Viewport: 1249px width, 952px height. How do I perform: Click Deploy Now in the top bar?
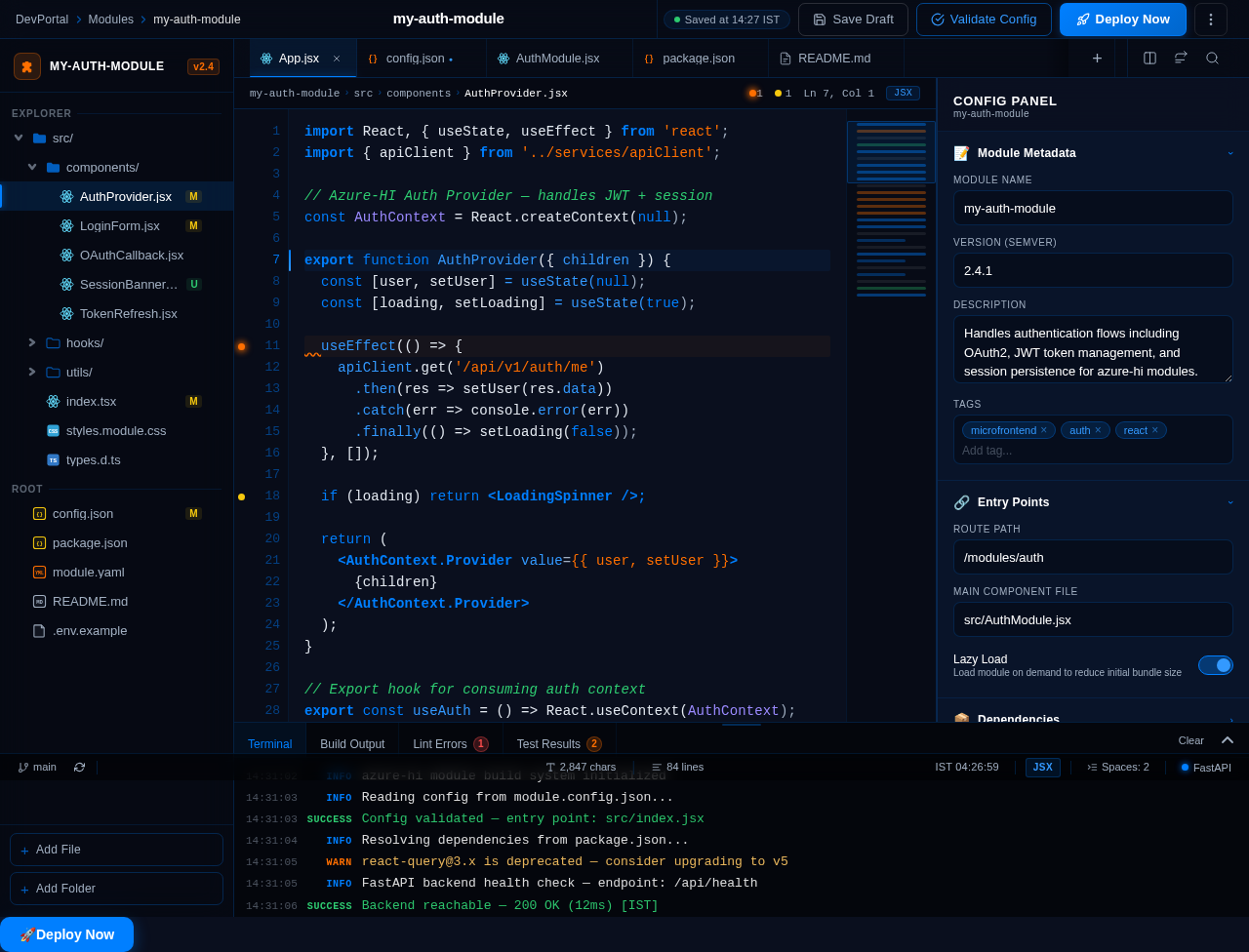click(1123, 20)
